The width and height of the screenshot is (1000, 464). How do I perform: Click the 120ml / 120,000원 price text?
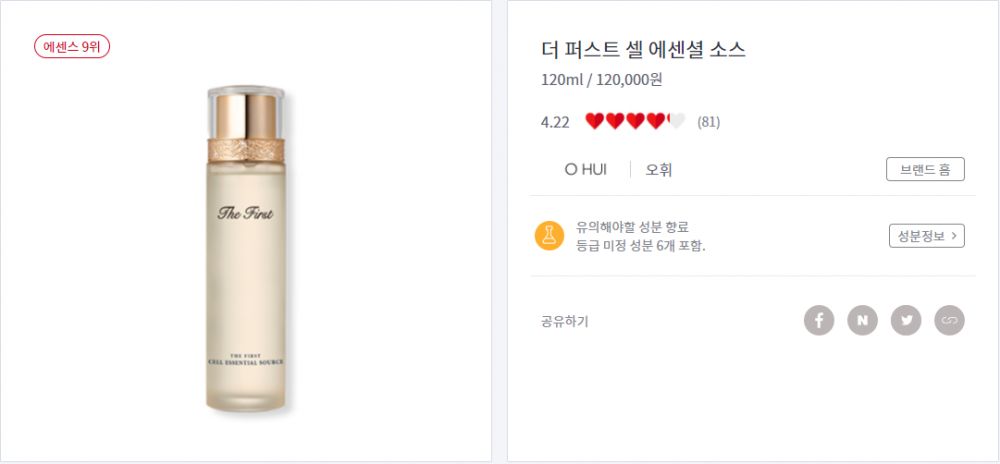[x=601, y=80]
